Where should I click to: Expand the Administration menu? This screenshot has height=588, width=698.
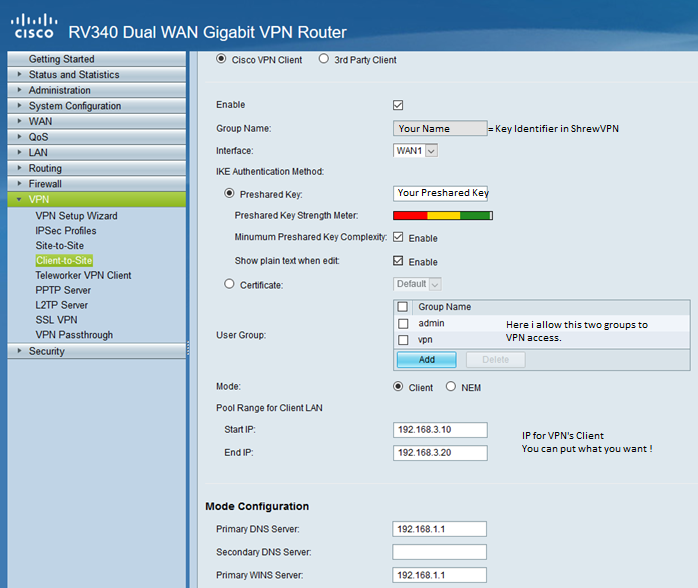[97, 90]
